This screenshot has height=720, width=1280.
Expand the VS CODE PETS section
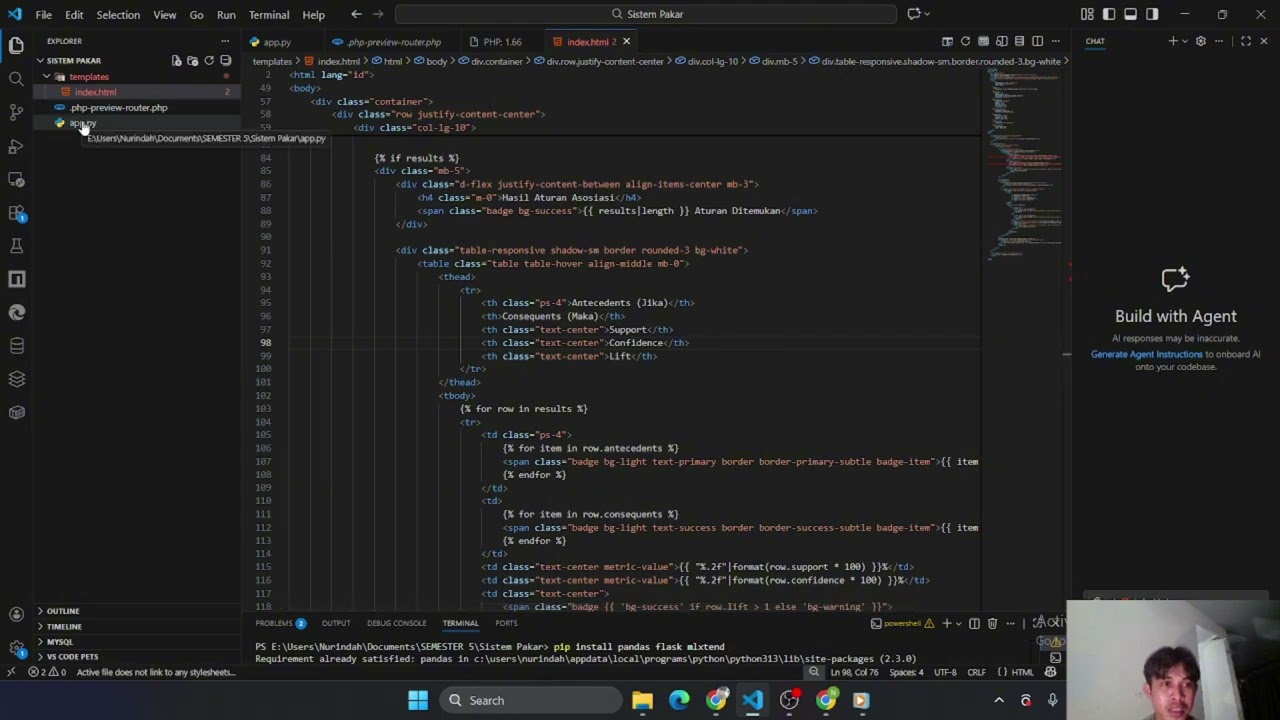pos(72,657)
